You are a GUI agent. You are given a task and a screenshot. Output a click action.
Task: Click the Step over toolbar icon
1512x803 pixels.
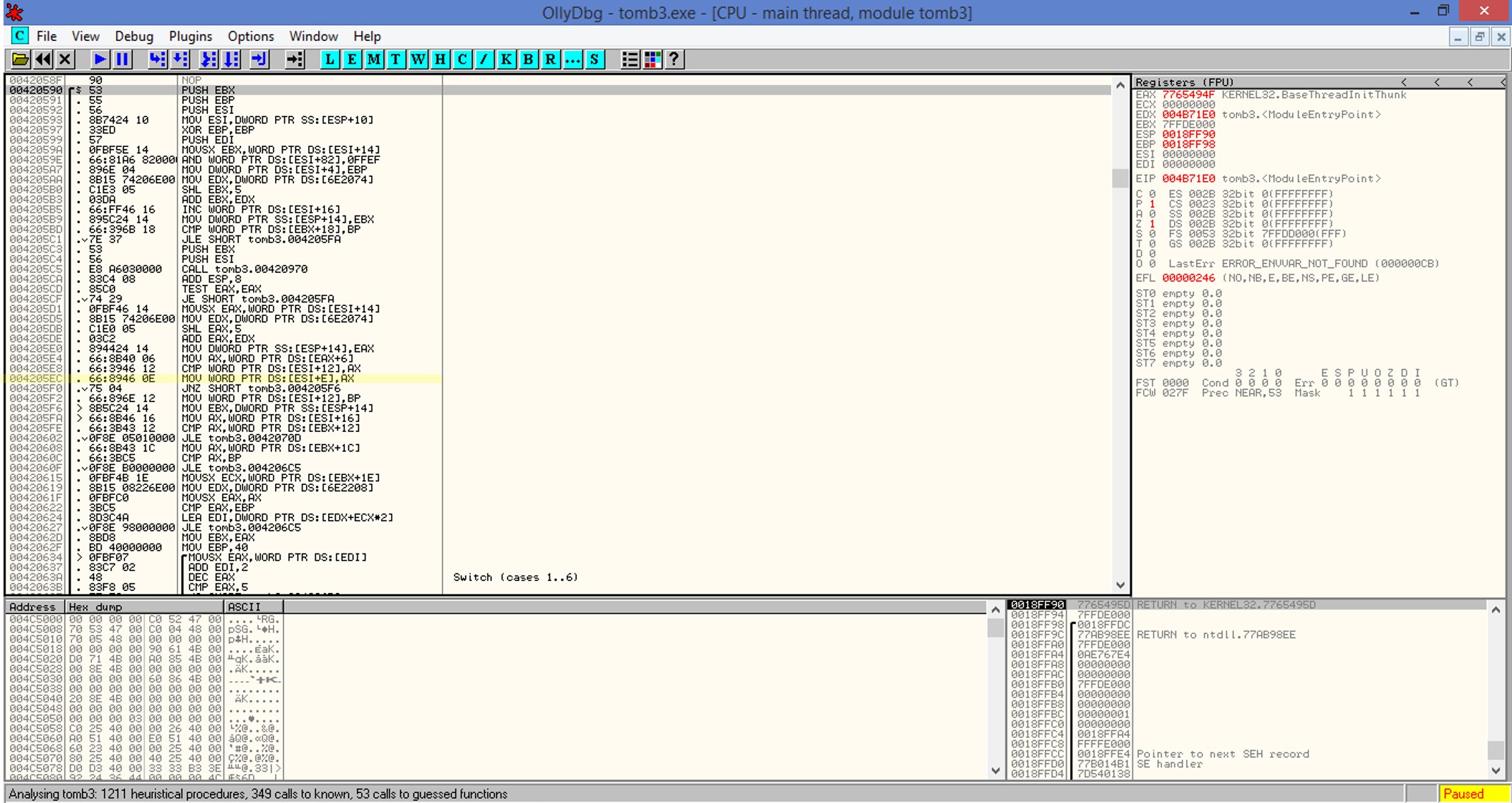click(x=180, y=59)
